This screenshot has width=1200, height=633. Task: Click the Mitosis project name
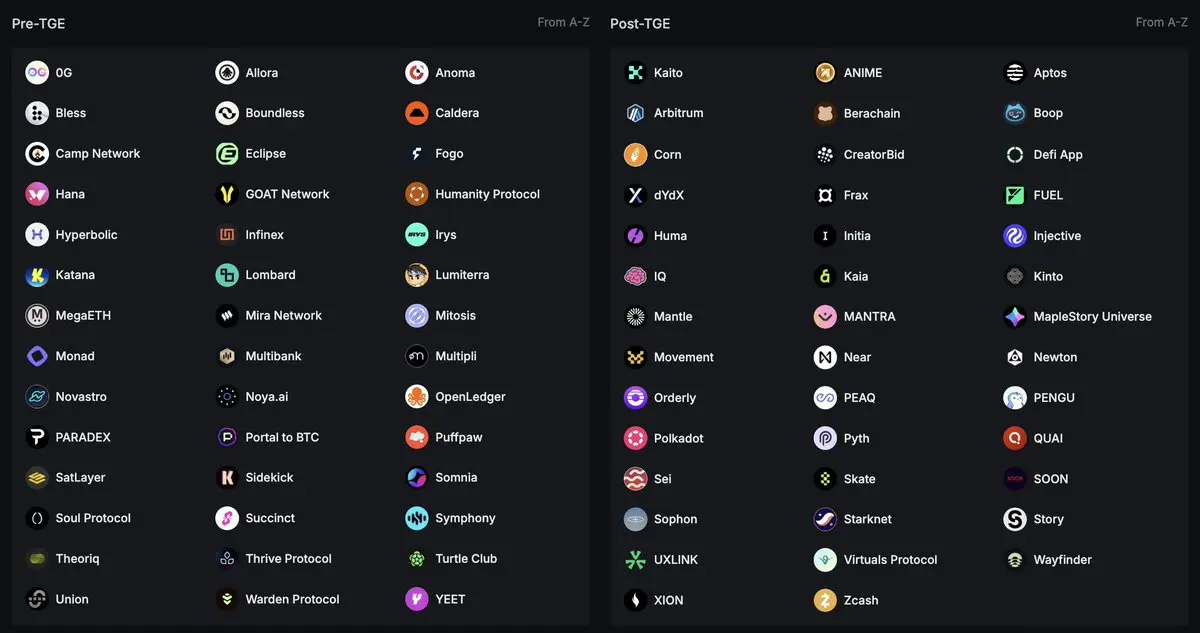tap(455, 315)
